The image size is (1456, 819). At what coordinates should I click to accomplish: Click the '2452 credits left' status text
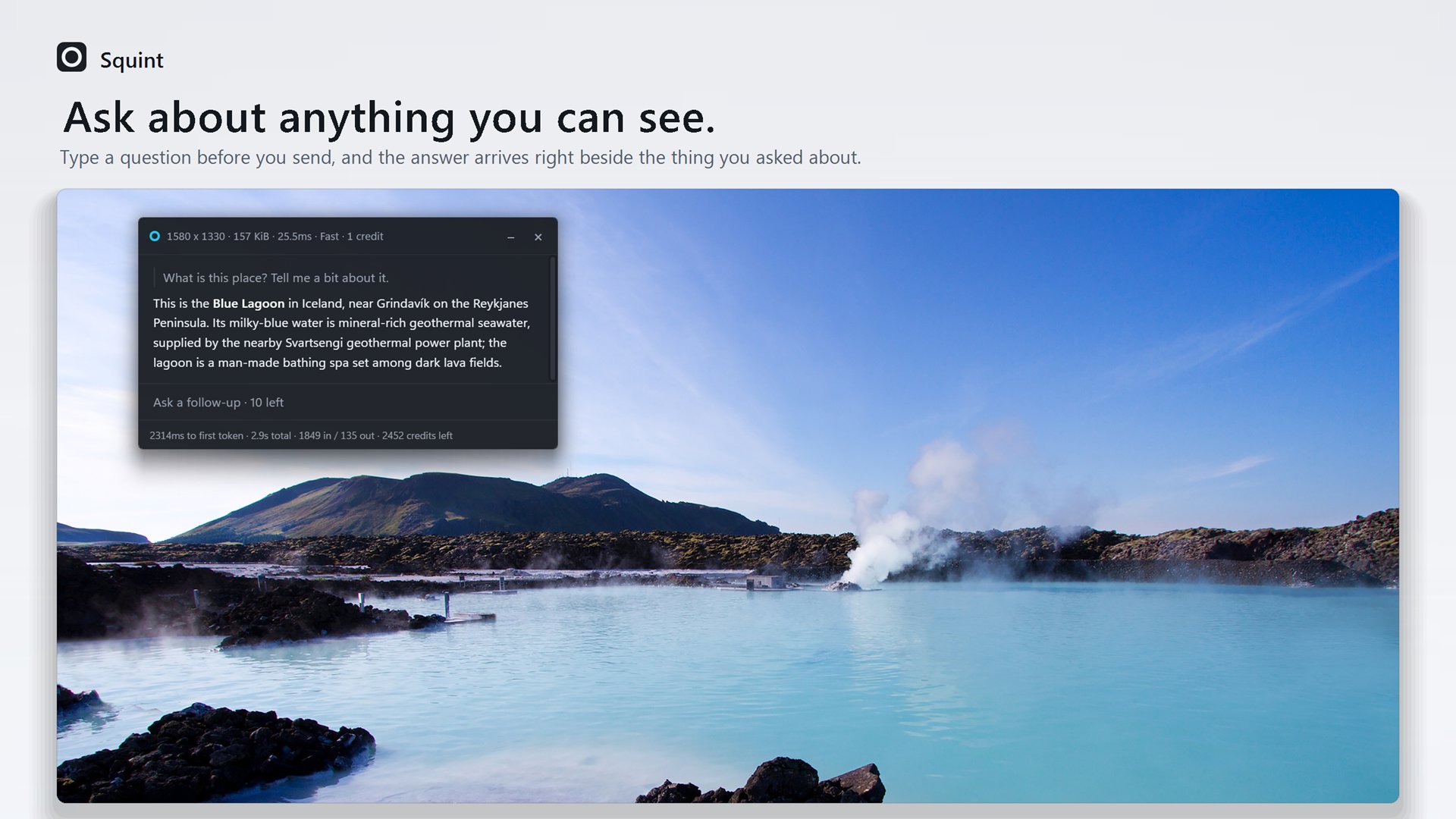pyautogui.click(x=417, y=436)
